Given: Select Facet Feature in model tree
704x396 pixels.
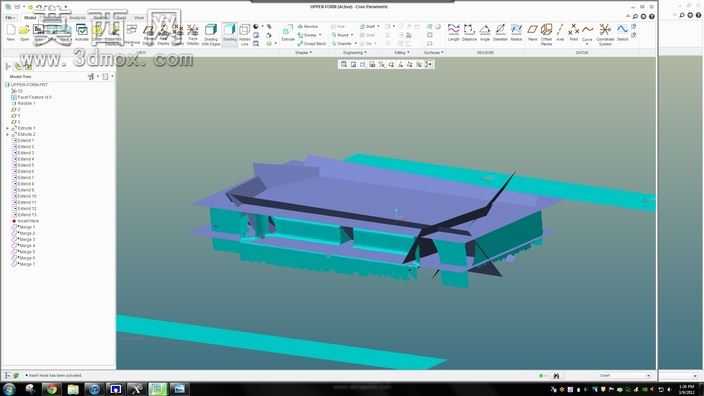Looking at the screenshot, I should pos(34,97).
